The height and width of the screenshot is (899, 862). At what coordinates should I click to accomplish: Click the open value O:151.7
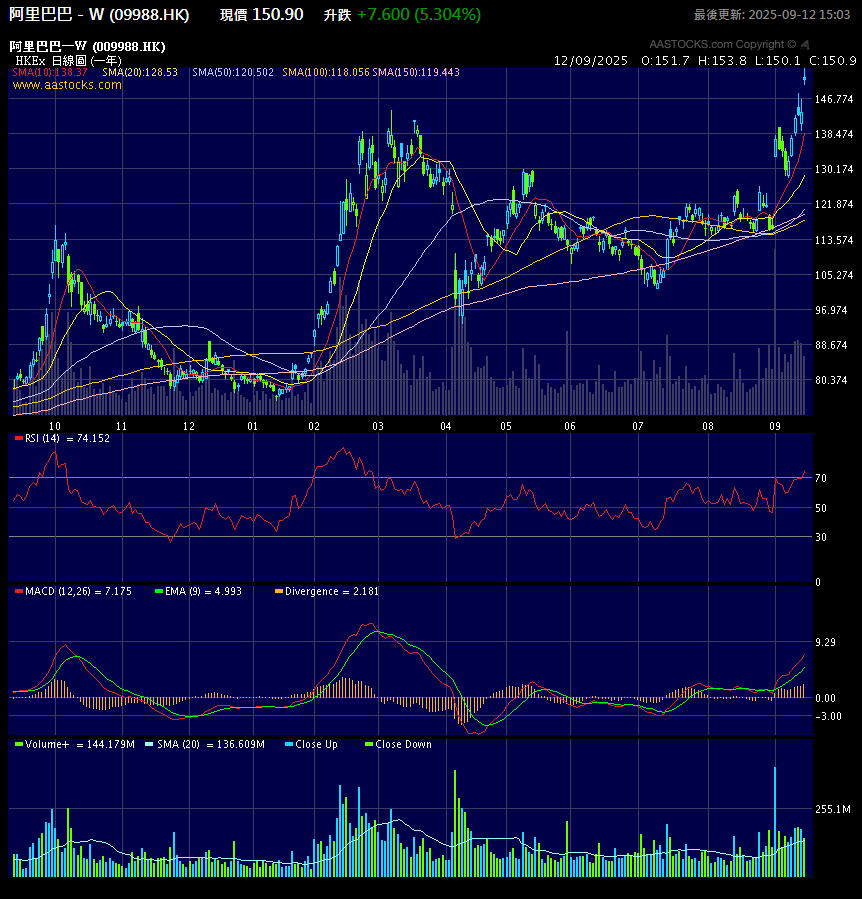tap(665, 60)
